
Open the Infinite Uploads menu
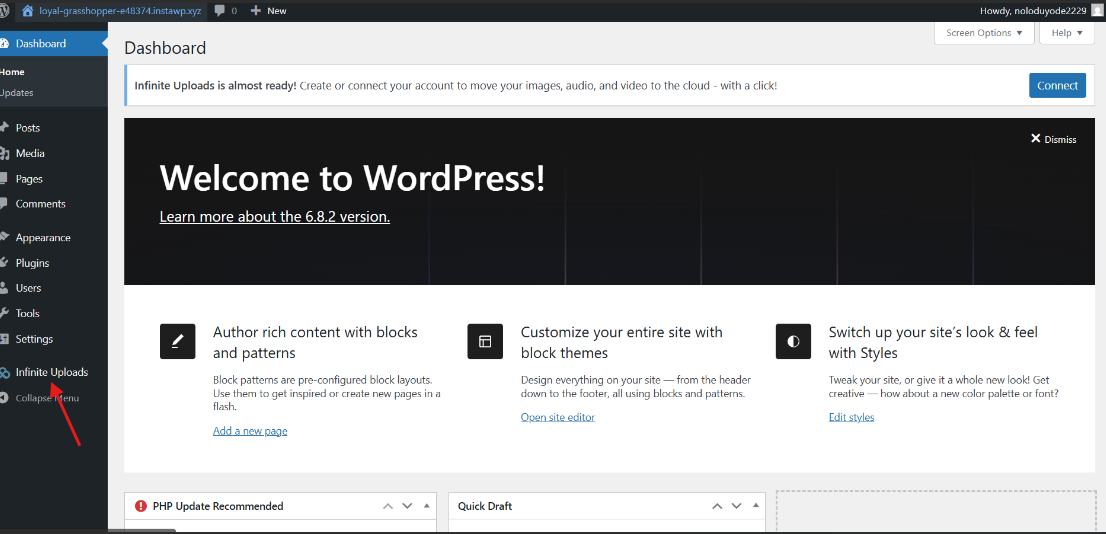tap(54, 372)
